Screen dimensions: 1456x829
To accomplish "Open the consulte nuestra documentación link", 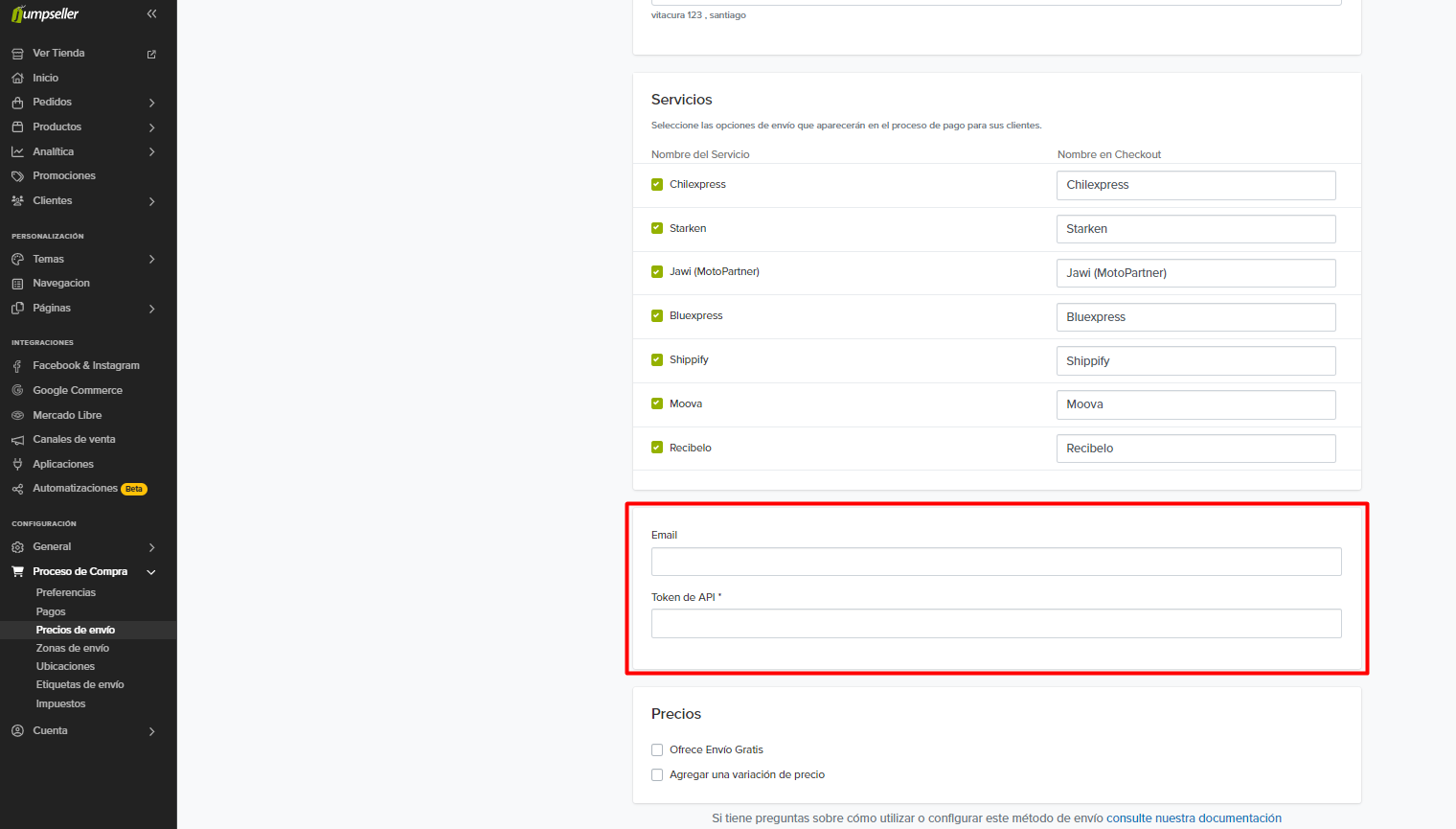I will coord(1194,818).
